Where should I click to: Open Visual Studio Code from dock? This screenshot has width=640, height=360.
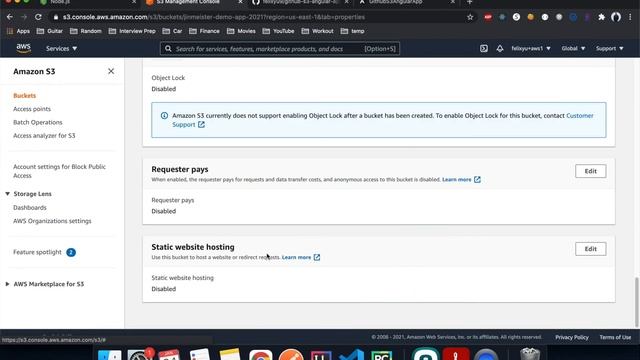click(x=351, y=354)
